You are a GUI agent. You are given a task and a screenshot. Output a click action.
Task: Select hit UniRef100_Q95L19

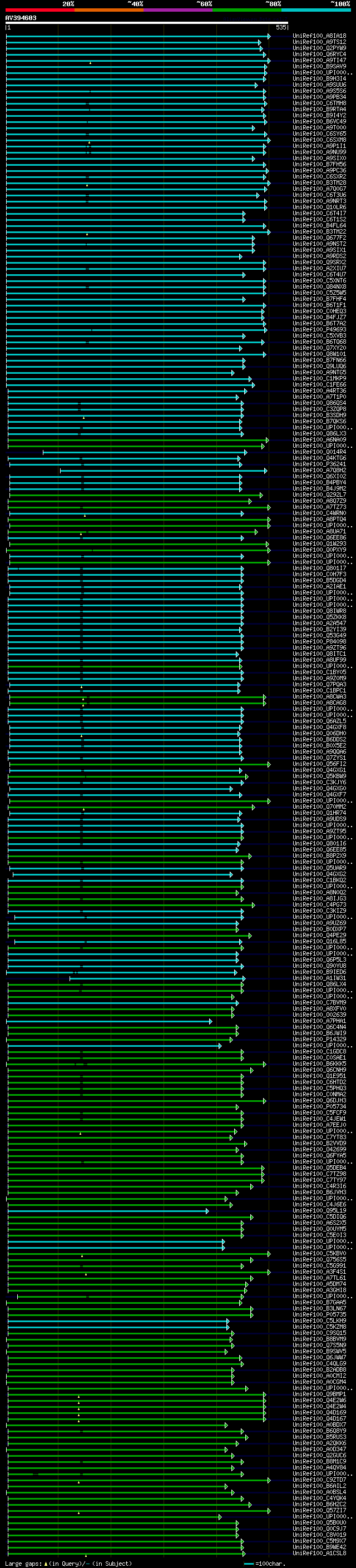point(319,1210)
